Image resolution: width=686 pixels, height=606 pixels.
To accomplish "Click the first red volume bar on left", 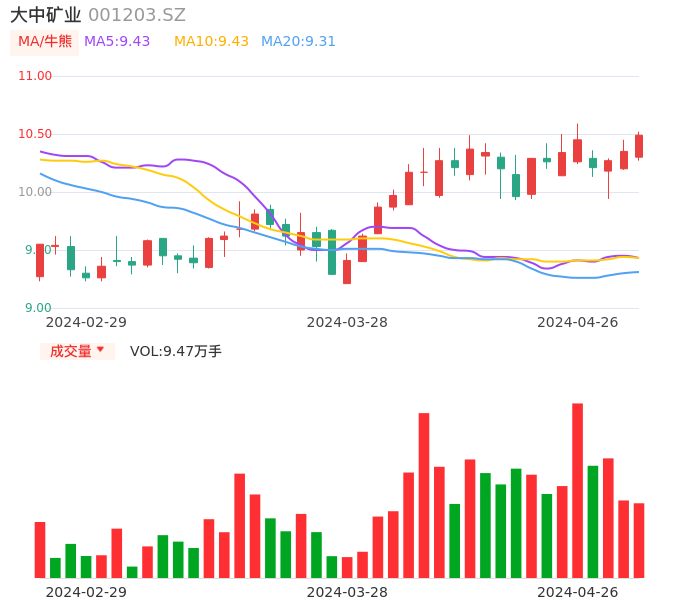I will click(x=40, y=549).
